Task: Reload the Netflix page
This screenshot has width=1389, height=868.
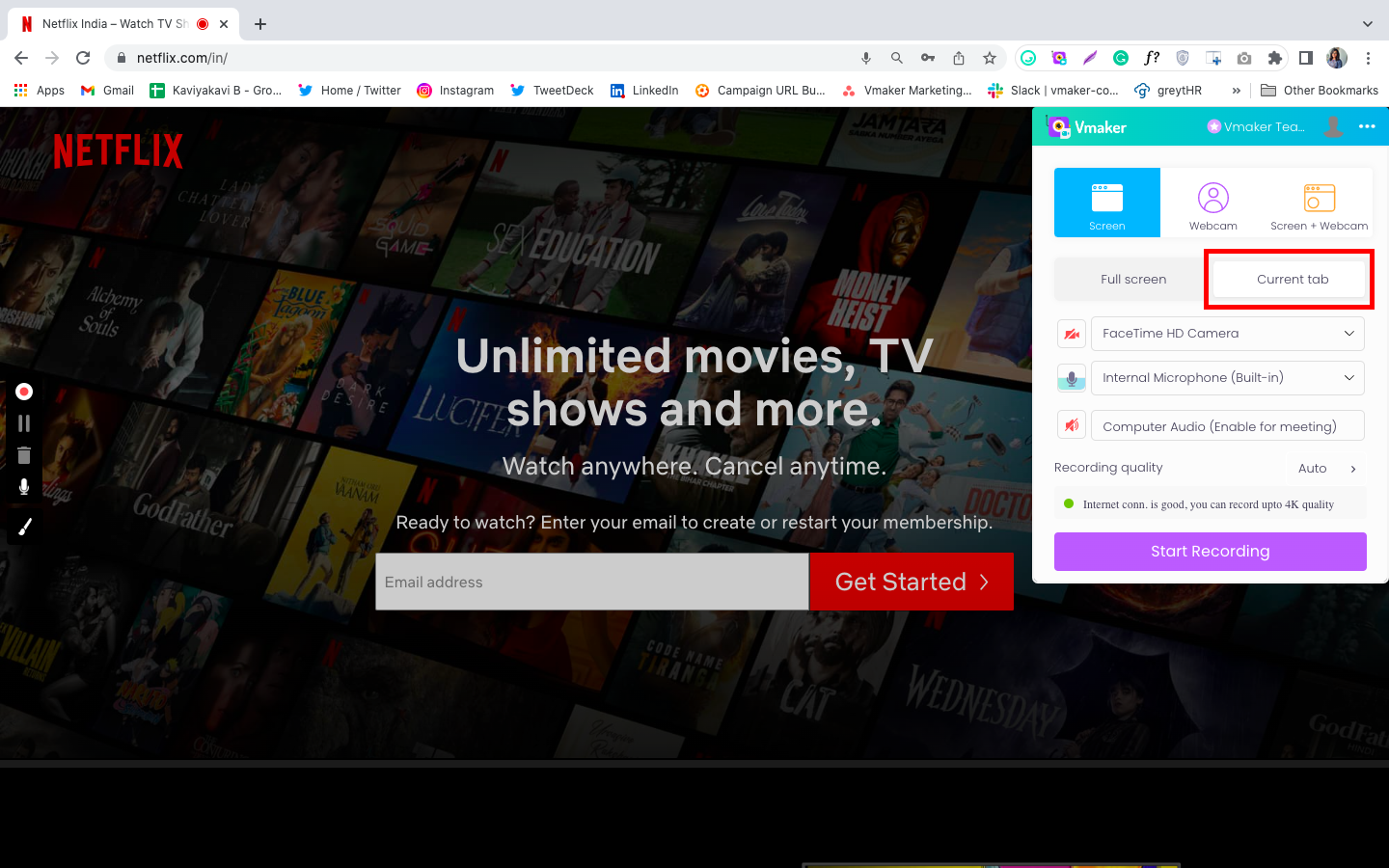Action: [83, 58]
